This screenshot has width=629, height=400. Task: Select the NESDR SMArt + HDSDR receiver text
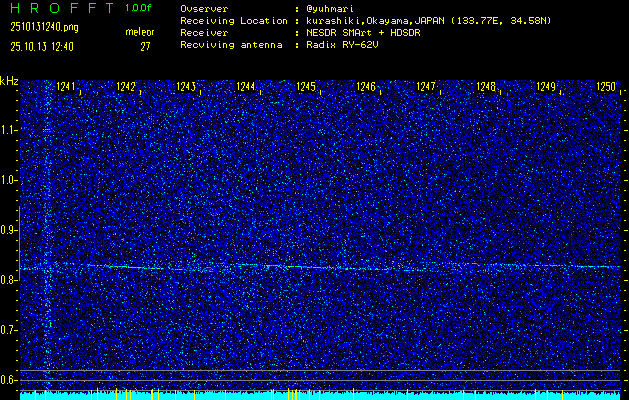click(x=365, y=32)
